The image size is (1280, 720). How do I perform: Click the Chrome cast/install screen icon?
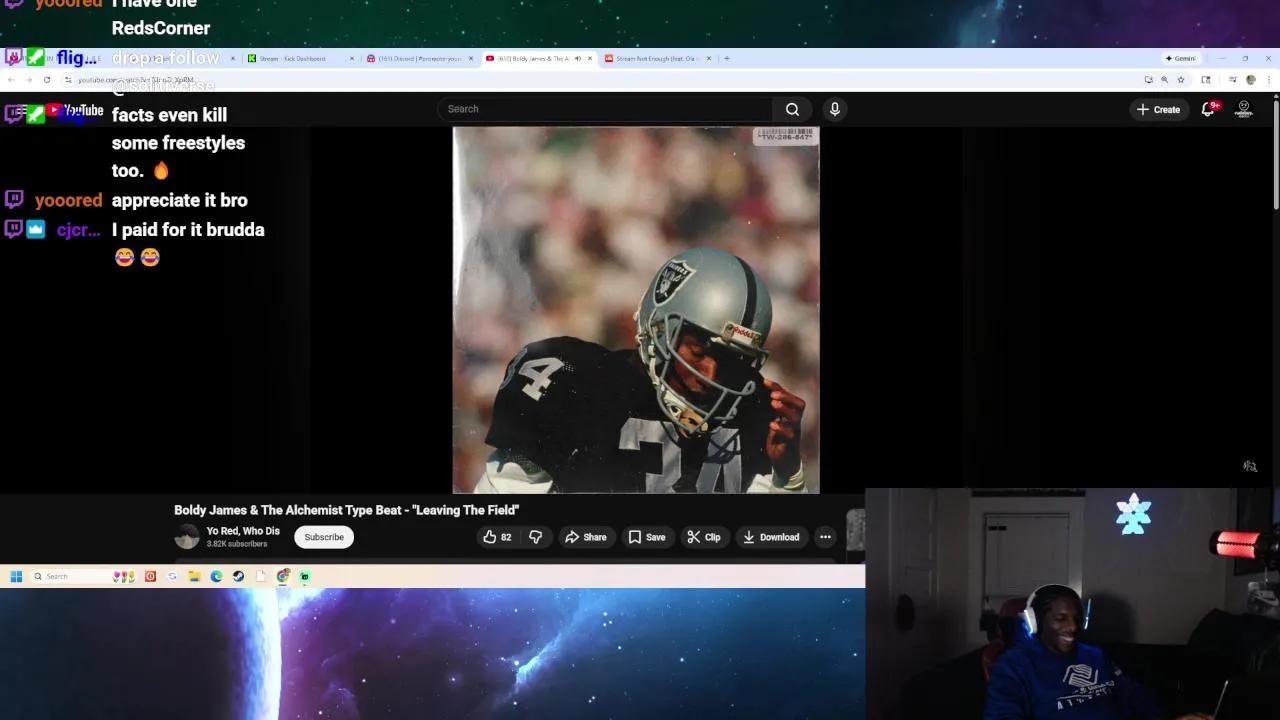coord(1148,80)
